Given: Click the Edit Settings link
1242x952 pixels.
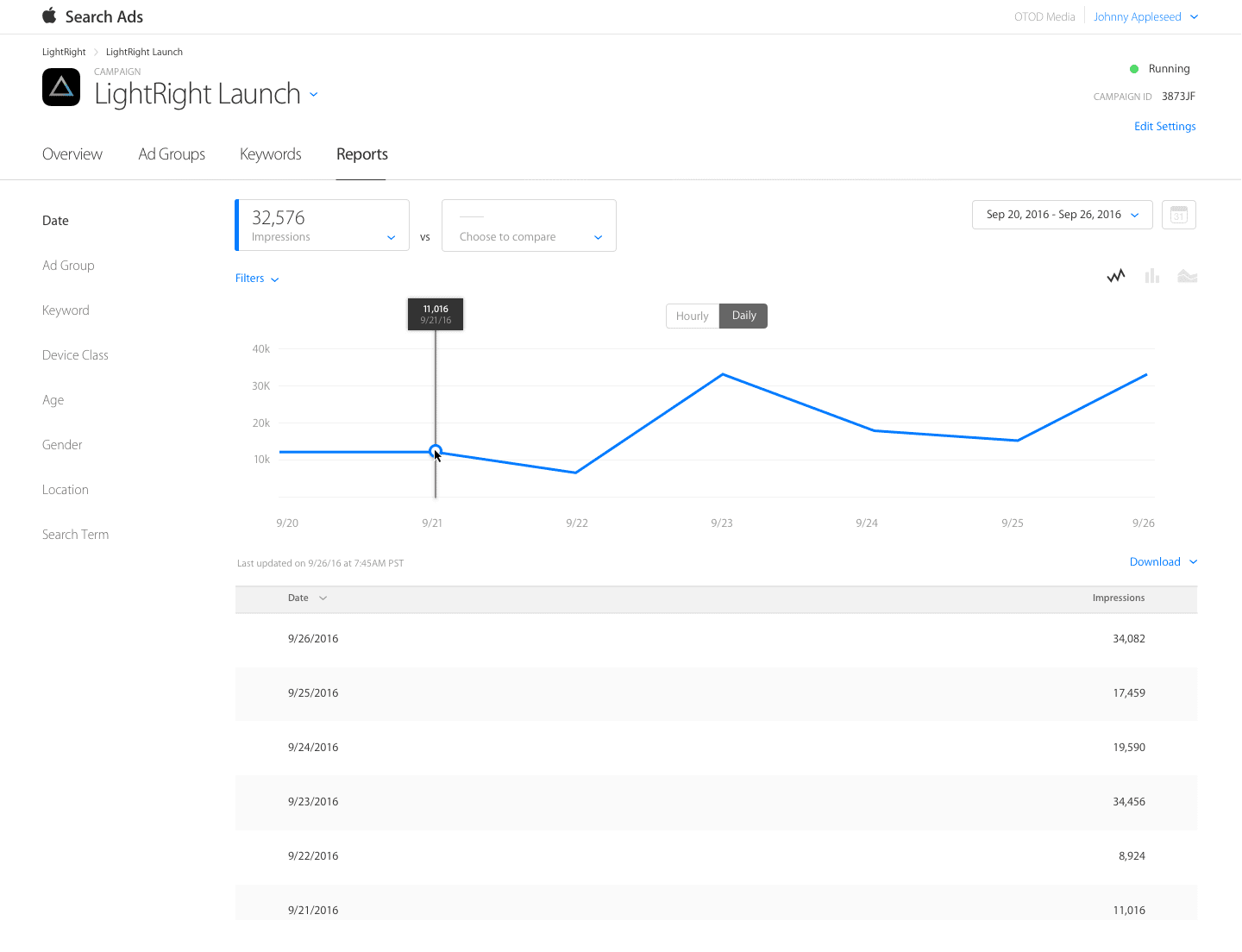Looking at the screenshot, I should (x=1164, y=126).
